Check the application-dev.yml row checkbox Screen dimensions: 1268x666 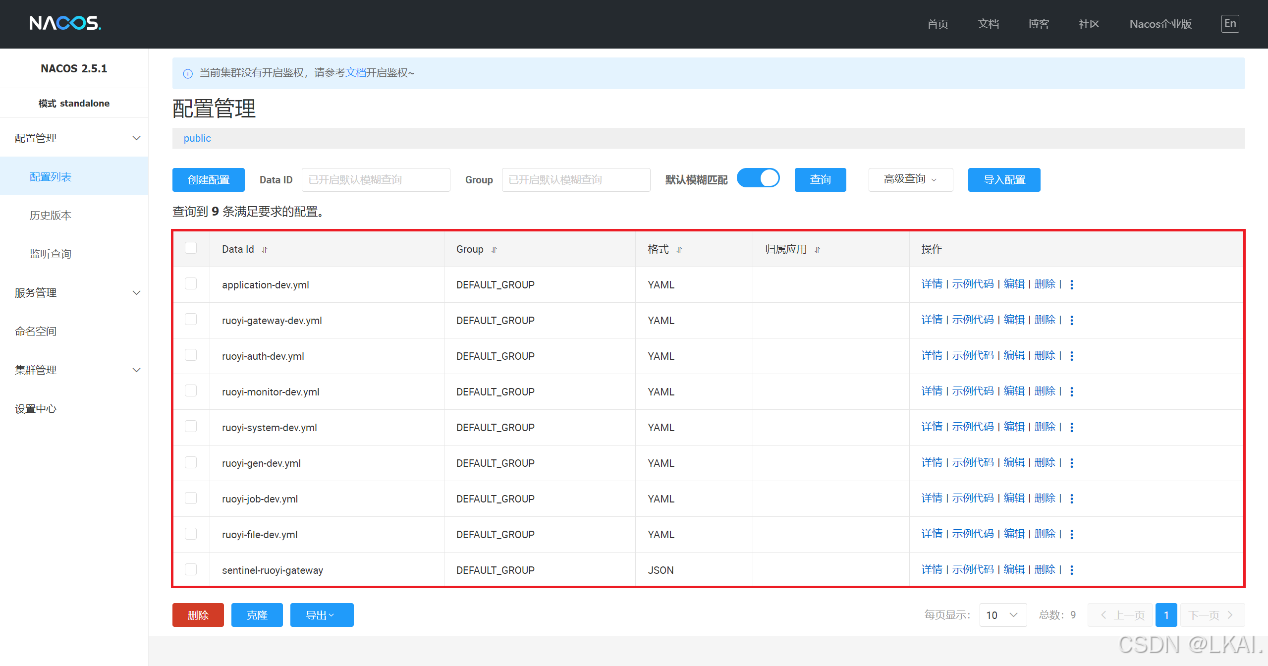click(191, 284)
